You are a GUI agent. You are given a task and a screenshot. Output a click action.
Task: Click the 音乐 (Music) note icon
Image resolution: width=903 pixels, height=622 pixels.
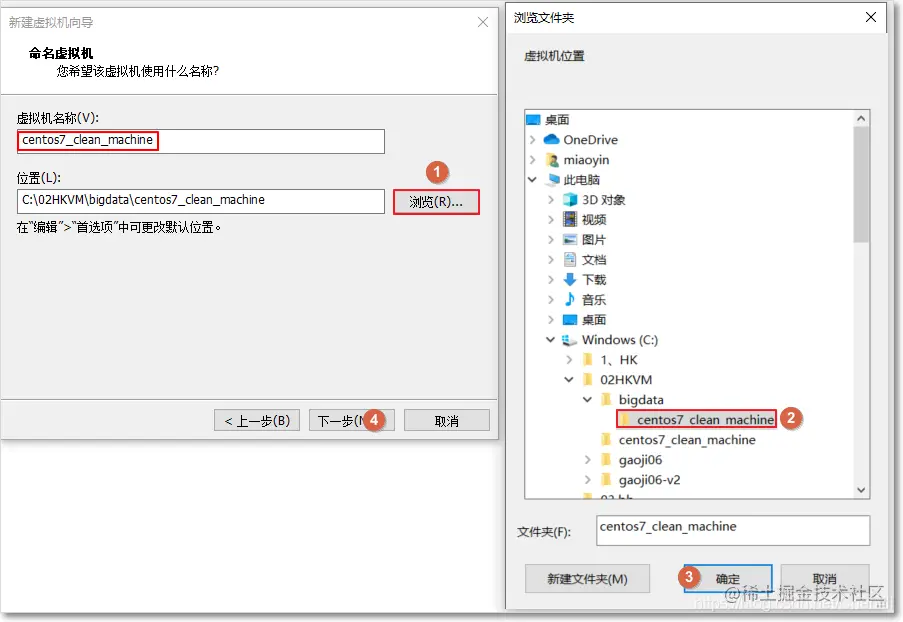[x=570, y=299]
